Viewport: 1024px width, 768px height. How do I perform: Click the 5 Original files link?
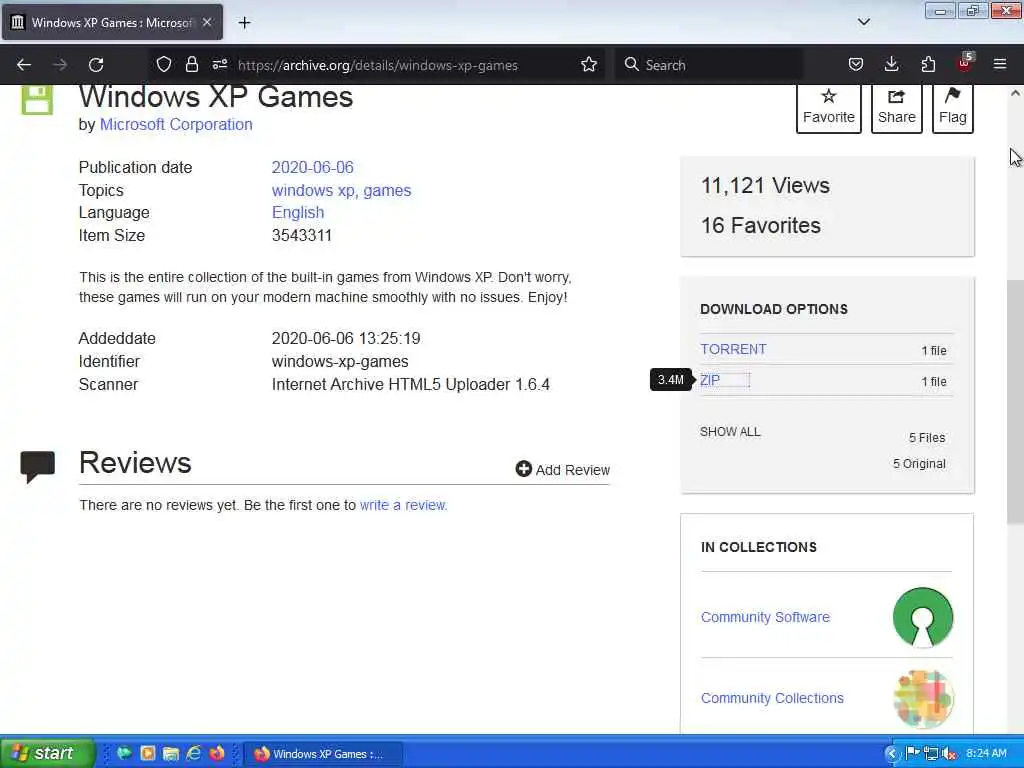(919, 464)
